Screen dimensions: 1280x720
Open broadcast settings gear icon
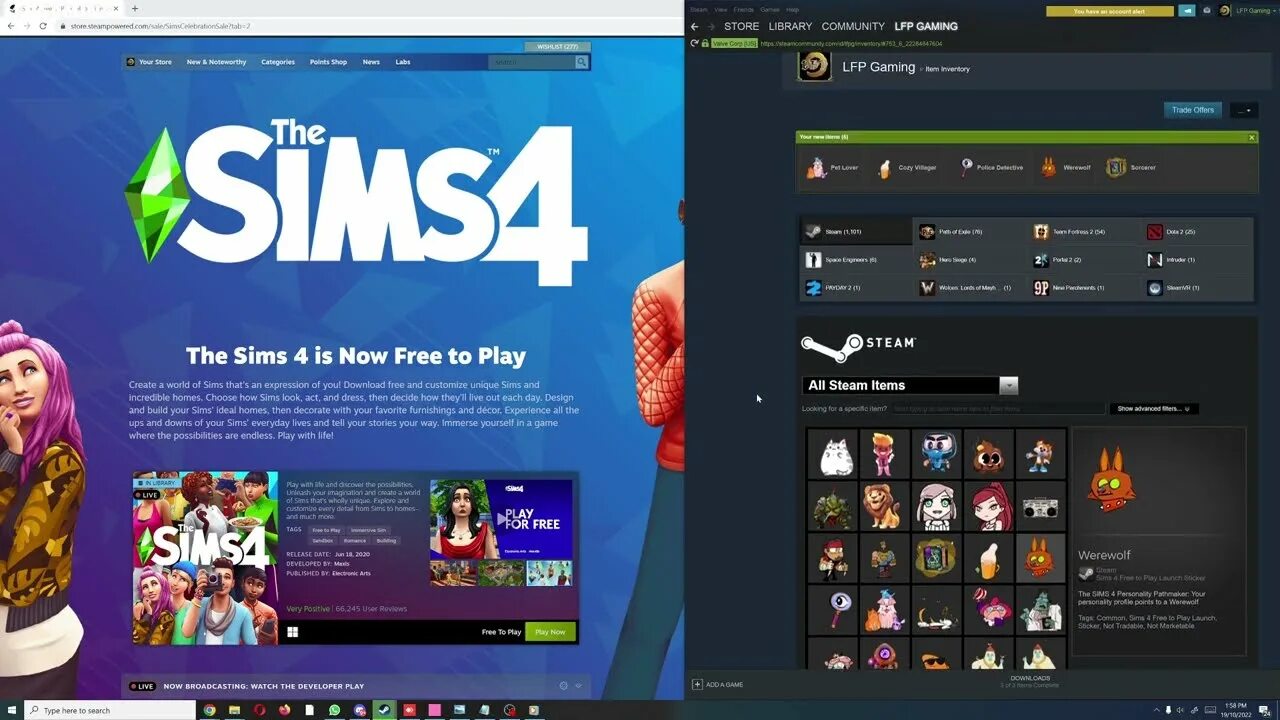click(563, 686)
